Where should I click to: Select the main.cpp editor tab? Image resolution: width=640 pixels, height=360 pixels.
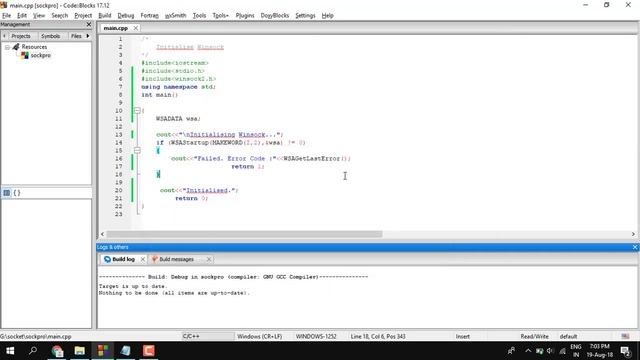point(116,28)
